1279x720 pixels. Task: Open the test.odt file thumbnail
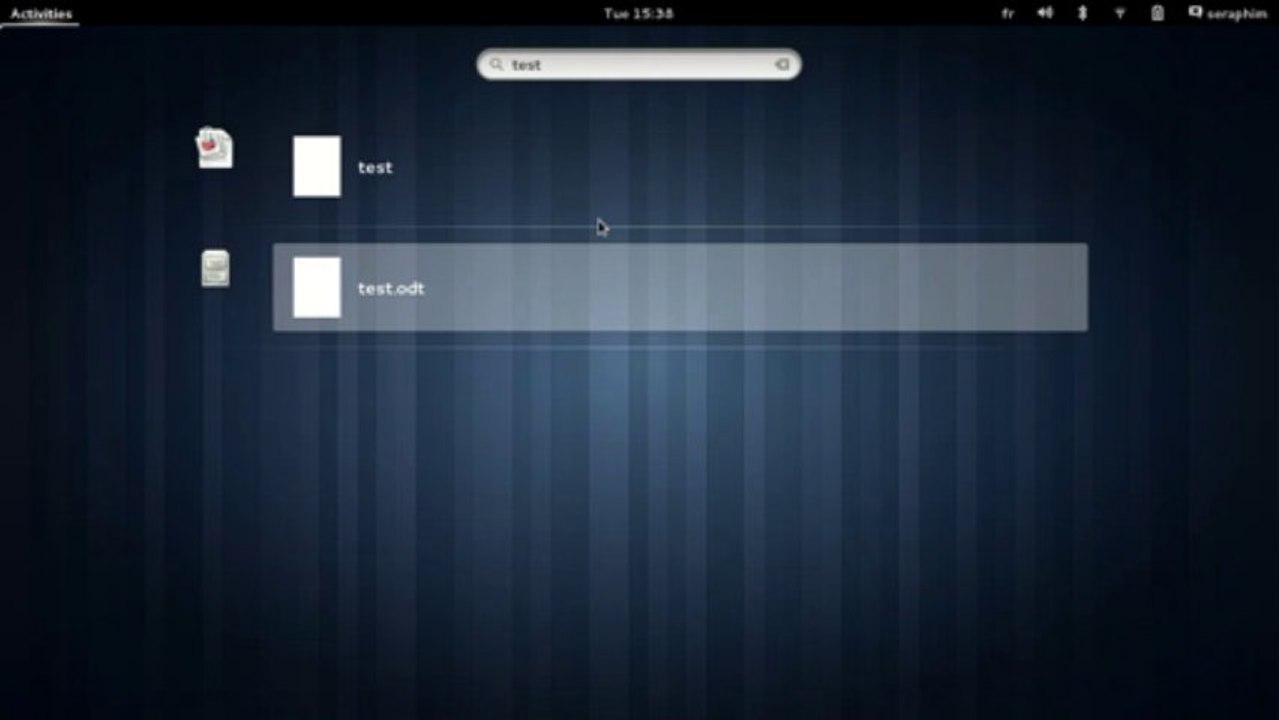pyautogui.click(x=317, y=288)
